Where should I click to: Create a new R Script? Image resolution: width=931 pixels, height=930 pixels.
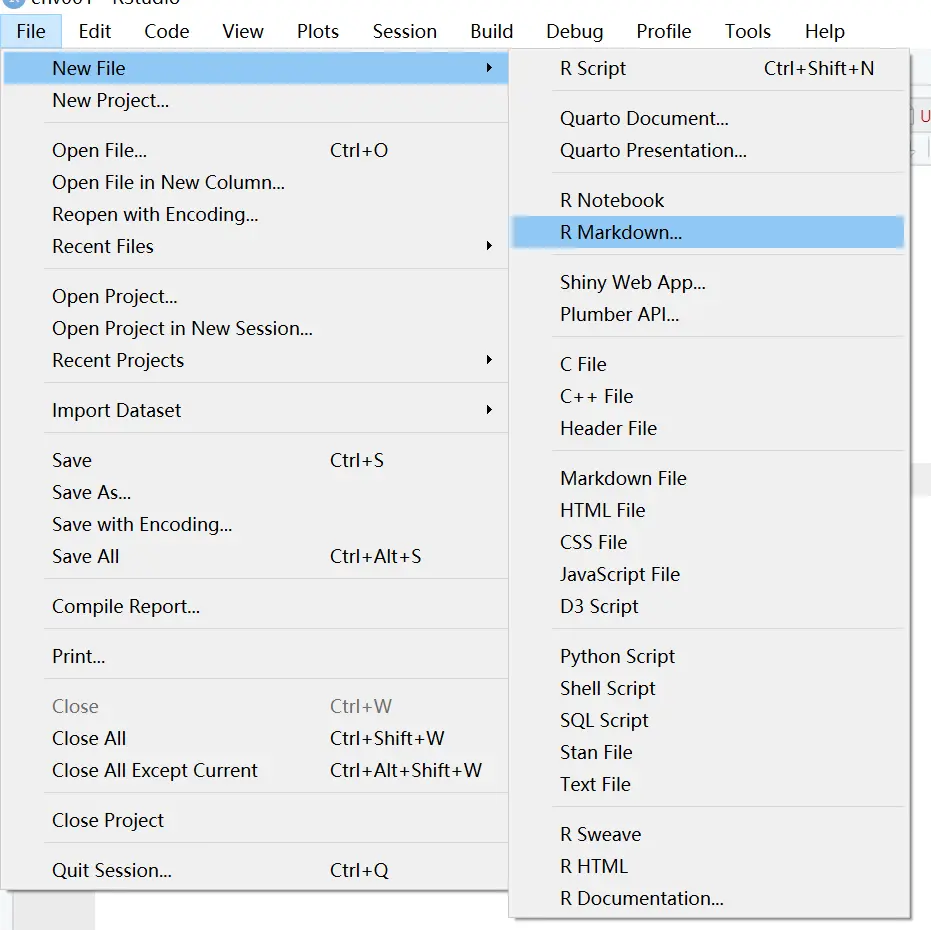pos(708,68)
